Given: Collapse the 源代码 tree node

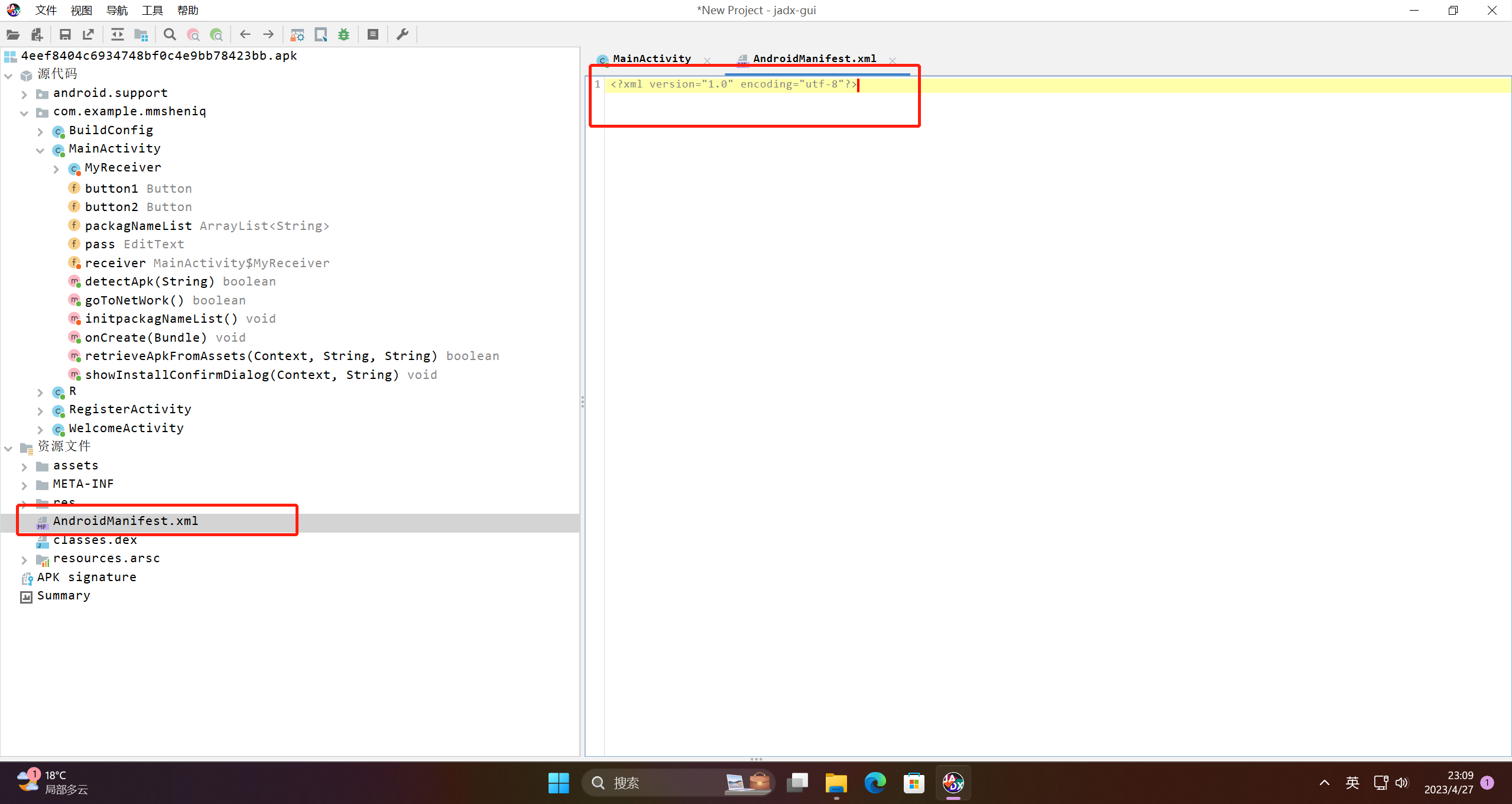Looking at the screenshot, I should (x=8, y=76).
